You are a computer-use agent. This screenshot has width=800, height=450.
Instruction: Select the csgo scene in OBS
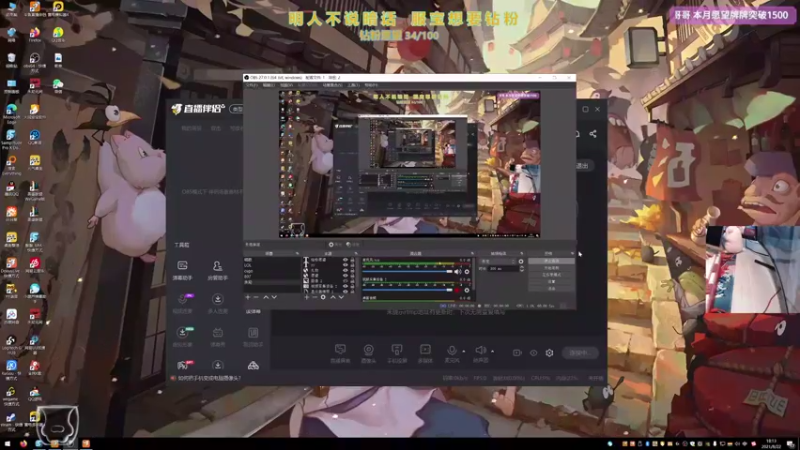pyautogui.click(x=271, y=271)
